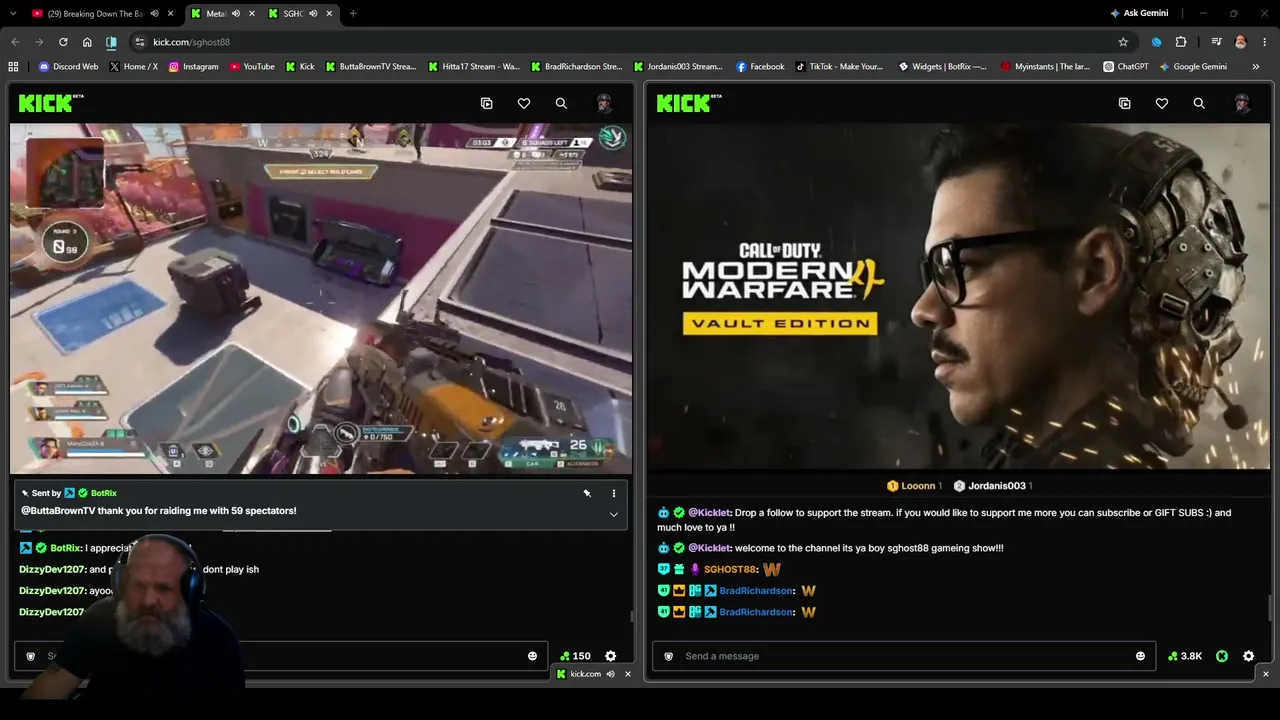The height and width of the screenshot is (720, 1280).
Task: Open pinned message three-dot options
Action: [614, 493]
